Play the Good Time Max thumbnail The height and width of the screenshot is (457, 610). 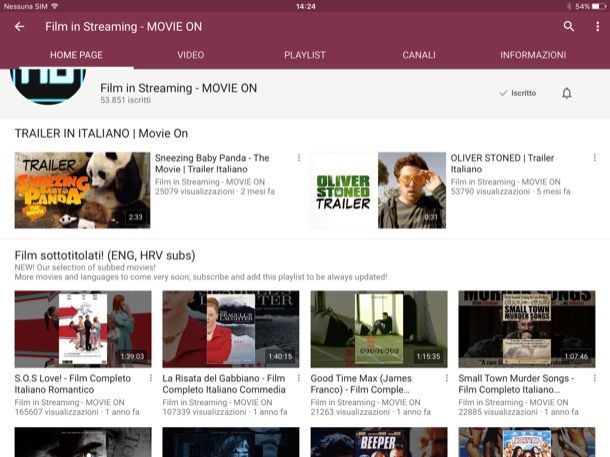pyautogui.click(x=379, y=329)
